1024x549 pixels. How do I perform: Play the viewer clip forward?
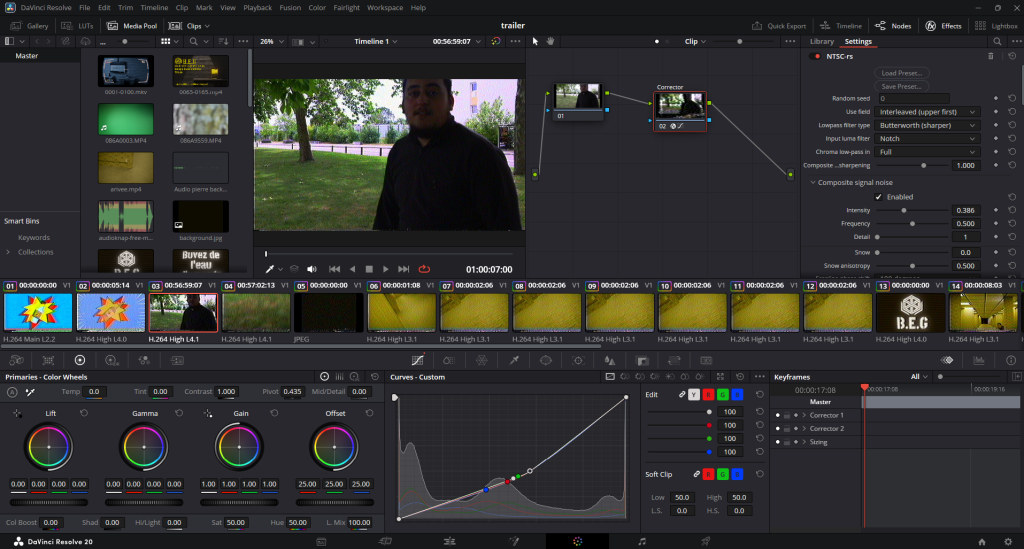[385, 269]
